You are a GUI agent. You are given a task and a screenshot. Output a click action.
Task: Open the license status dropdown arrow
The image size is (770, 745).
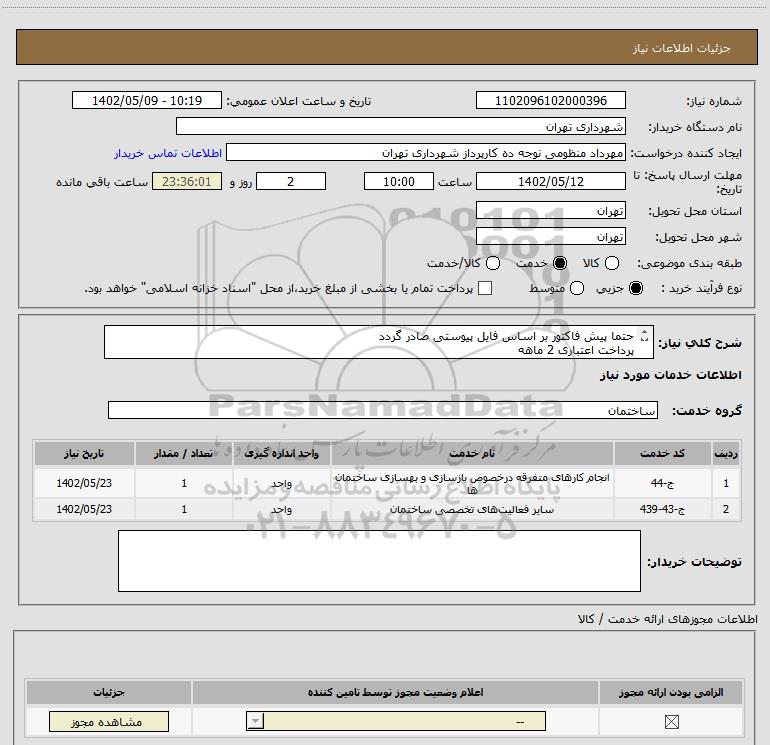click(x=255, y=721)
